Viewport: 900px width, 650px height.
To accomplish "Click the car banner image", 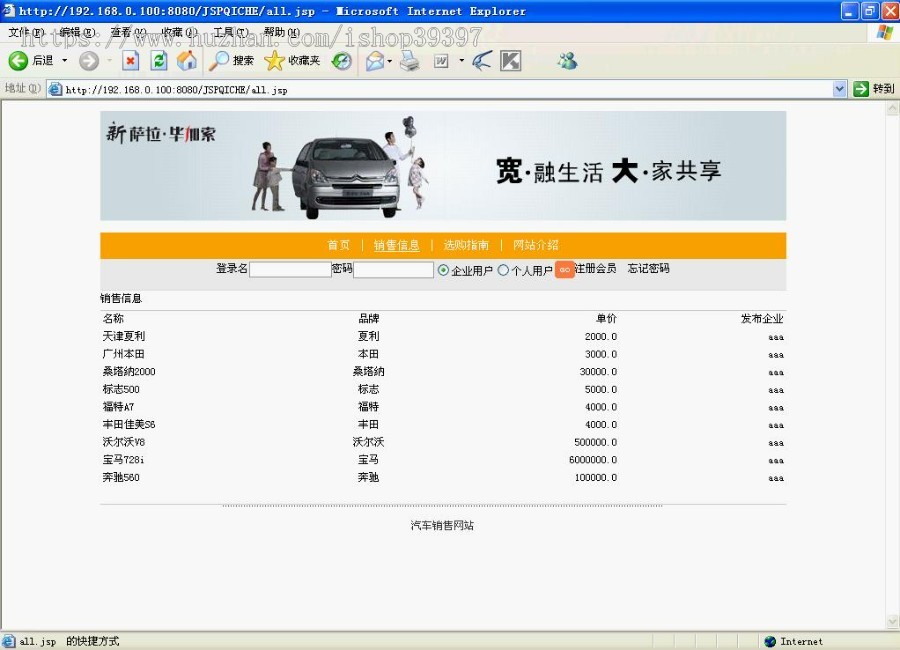I will (443, 166).
